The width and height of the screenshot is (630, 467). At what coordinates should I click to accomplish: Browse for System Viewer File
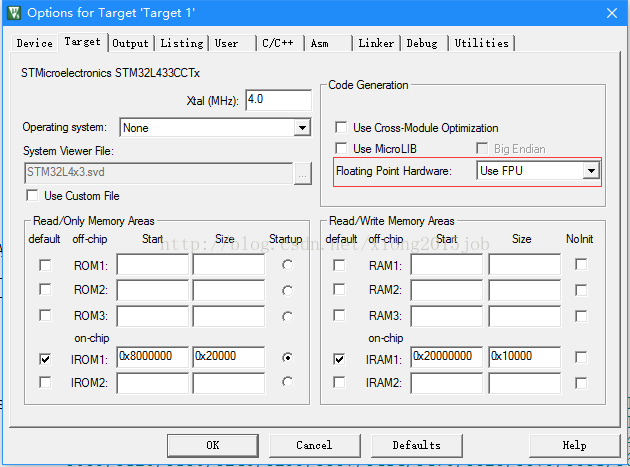coord(303,174)
